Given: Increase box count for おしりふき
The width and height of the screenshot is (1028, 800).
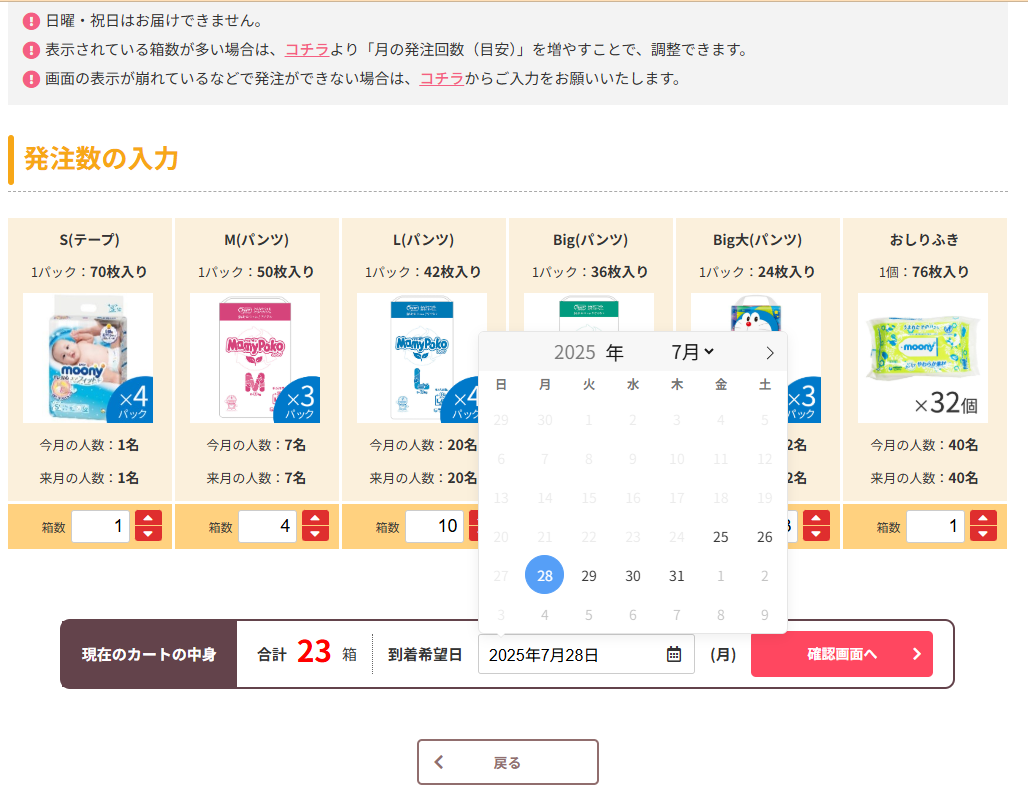Looking at the screenshot, I should (x=983, y=519).
